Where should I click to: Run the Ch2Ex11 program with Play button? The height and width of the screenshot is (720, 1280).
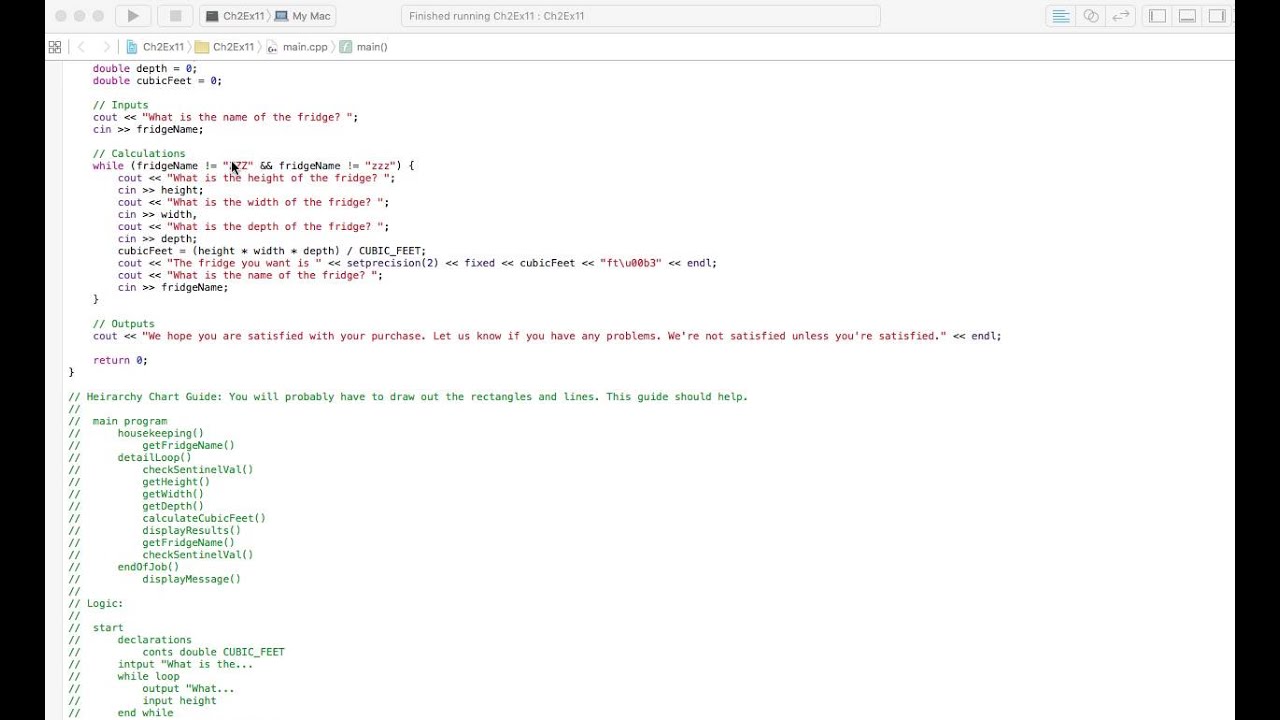(x=132, y=16)
